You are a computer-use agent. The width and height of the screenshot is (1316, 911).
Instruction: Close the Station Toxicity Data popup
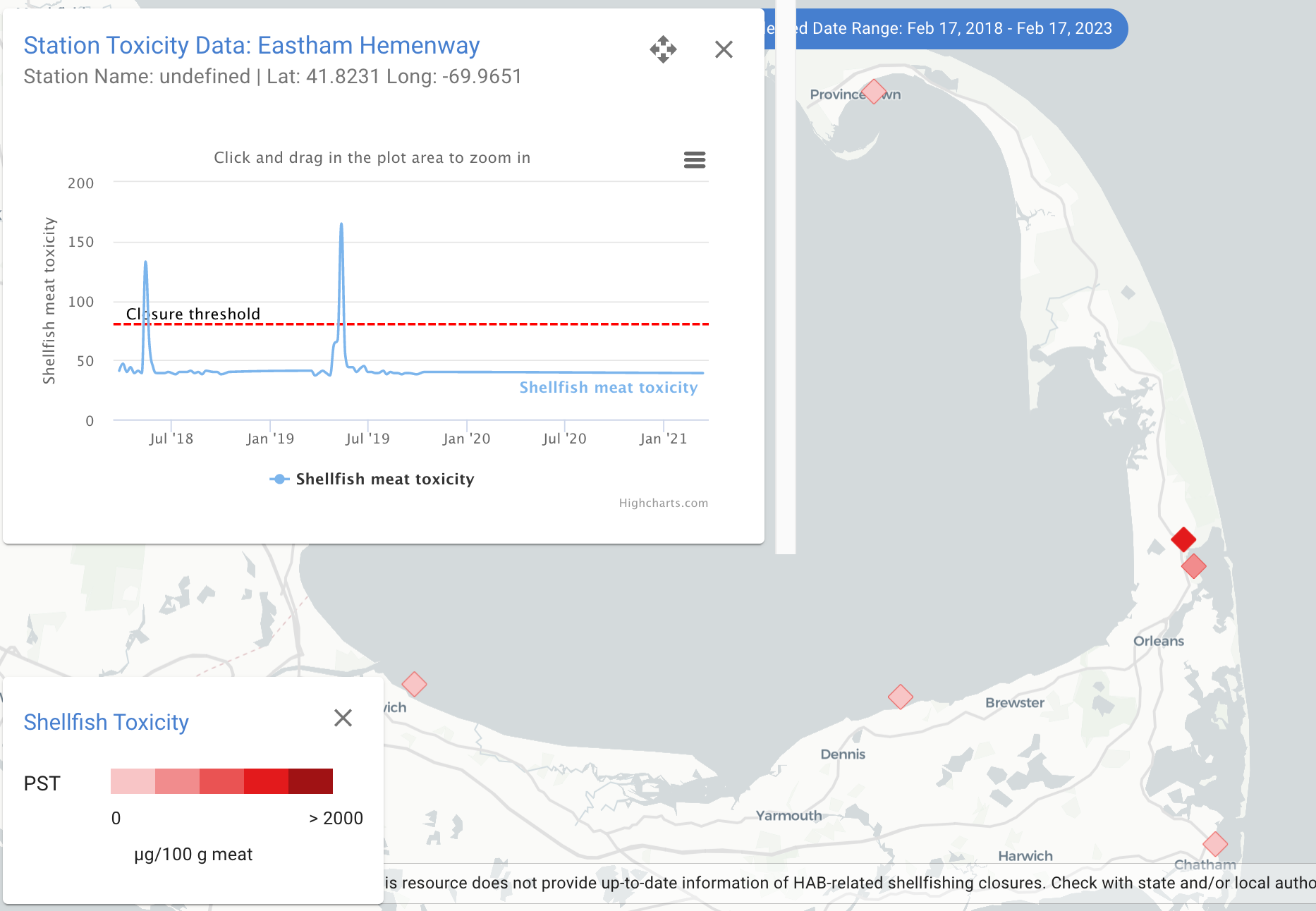pos(724,50)
